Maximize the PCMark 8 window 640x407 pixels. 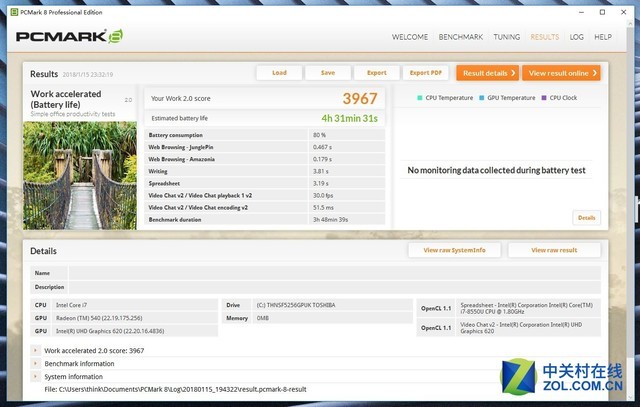pos(602,12)
